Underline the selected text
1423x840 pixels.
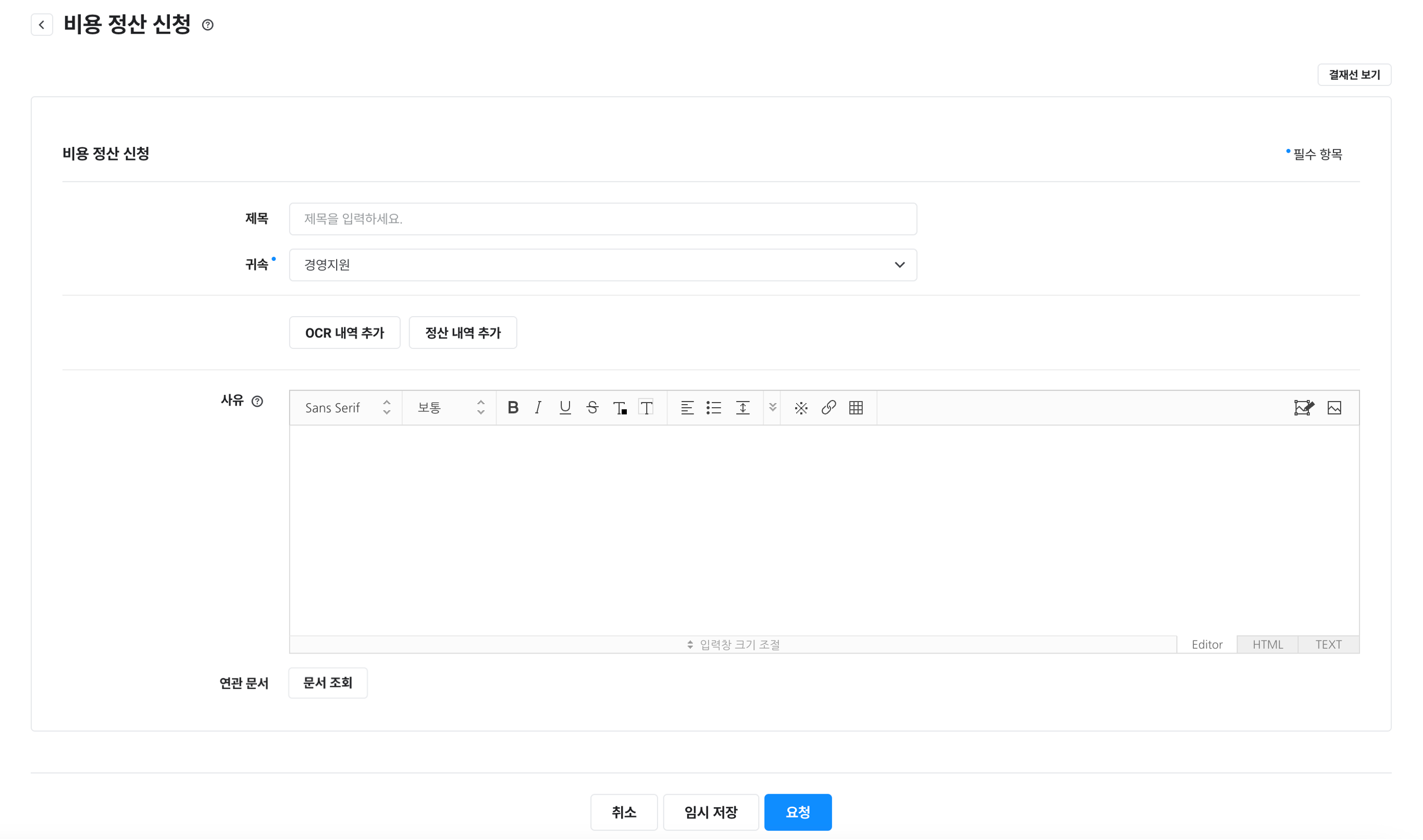point(564,408)
